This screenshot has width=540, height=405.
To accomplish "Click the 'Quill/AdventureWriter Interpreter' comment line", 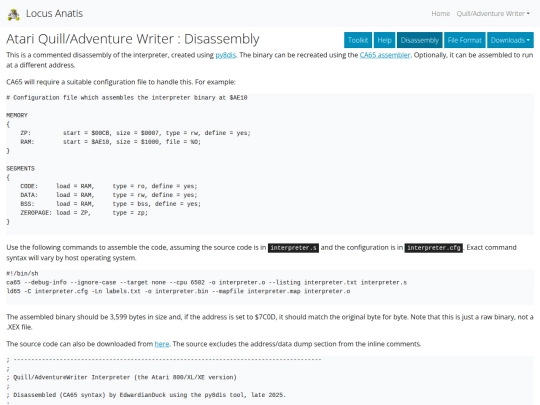I will [122, 377].
